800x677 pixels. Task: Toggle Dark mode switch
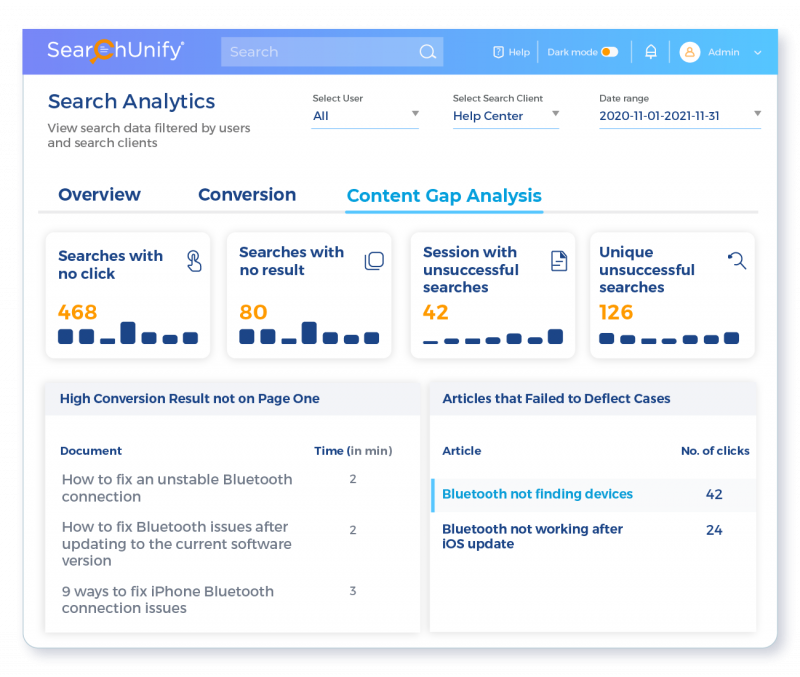tap(610, 52)
